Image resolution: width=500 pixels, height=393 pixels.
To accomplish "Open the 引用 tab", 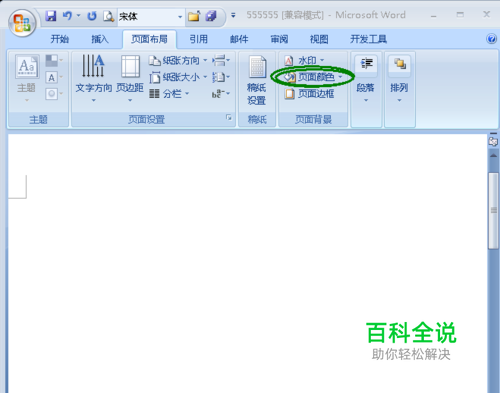I will (199, 39).
